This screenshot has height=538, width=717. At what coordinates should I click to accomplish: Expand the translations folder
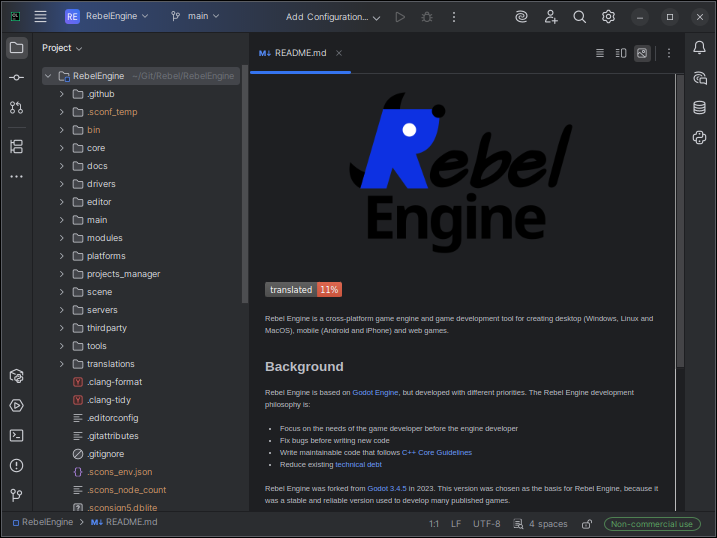tap(62, 364)
